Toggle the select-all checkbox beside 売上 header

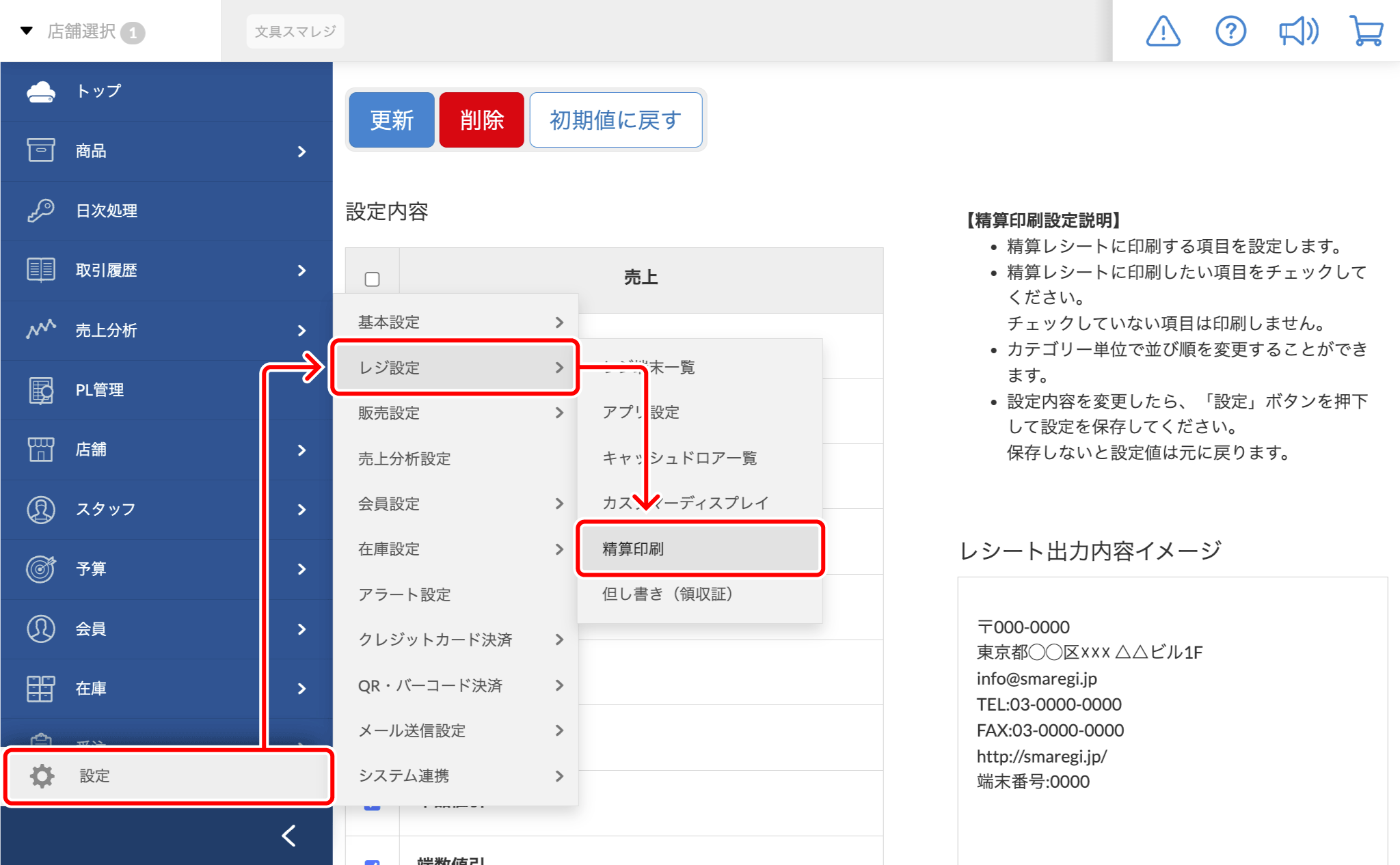[x=373, y=279]
